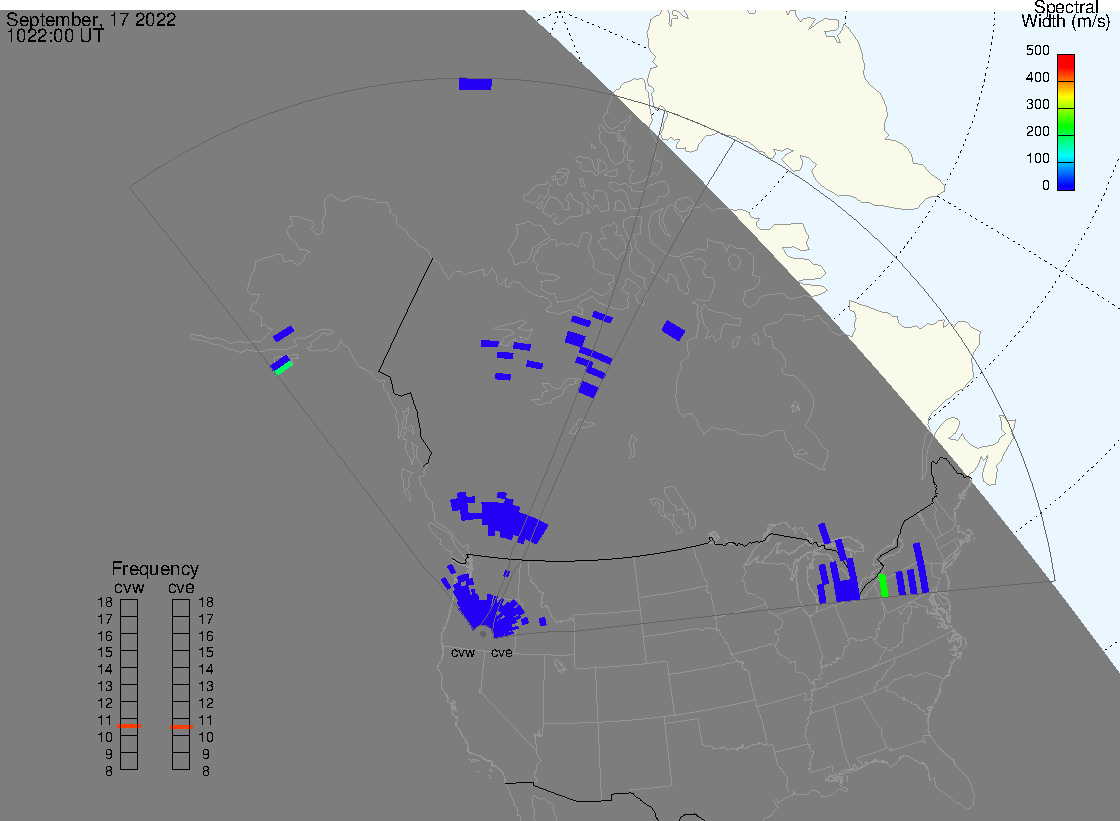This screenshot has width=1120, height=821.
Task: Click the red marker on cvw frequency bar
Action: coord(129,726)
